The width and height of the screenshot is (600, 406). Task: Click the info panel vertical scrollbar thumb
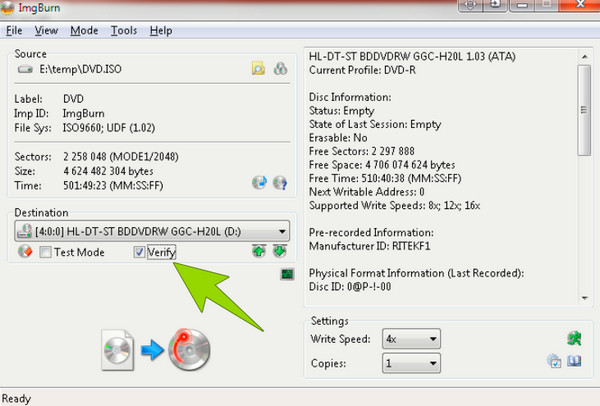click(x=584, y=110)
